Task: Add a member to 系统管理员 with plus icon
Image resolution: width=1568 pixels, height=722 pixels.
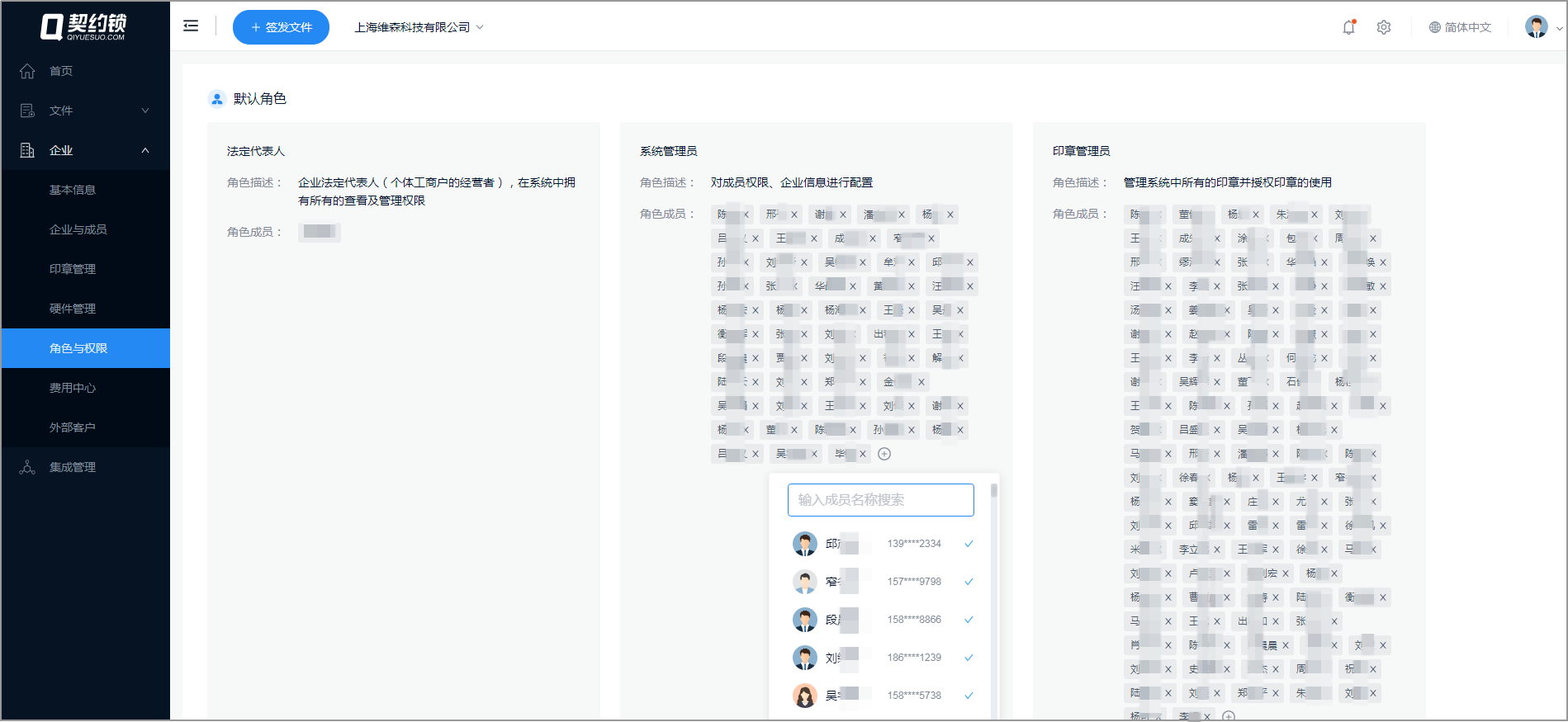Action: point(884,454)
